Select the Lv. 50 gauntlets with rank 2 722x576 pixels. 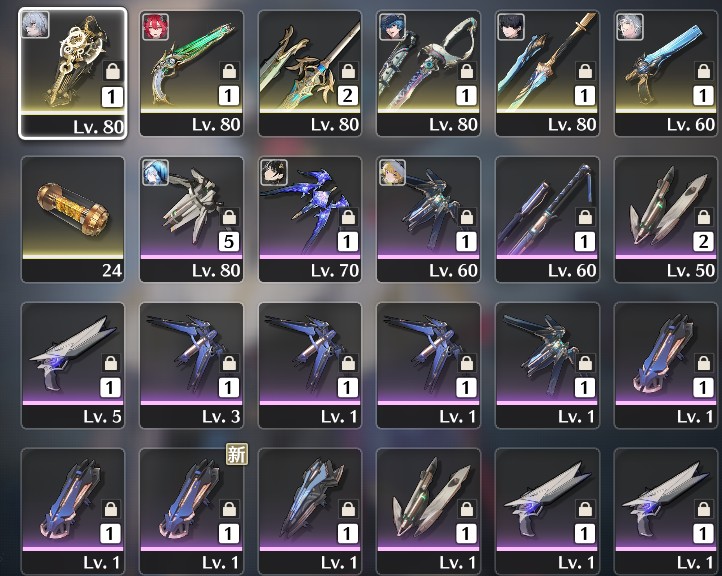[665, 219]
